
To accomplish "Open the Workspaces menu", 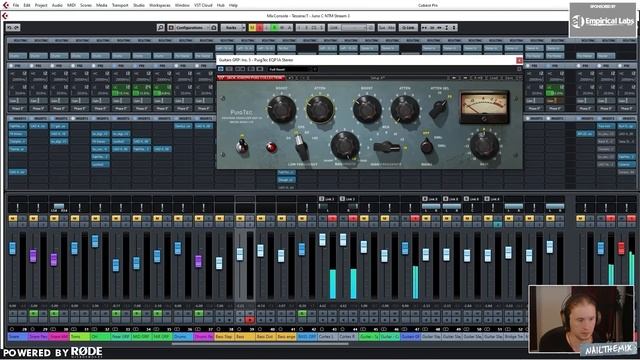I will point(160,5).
